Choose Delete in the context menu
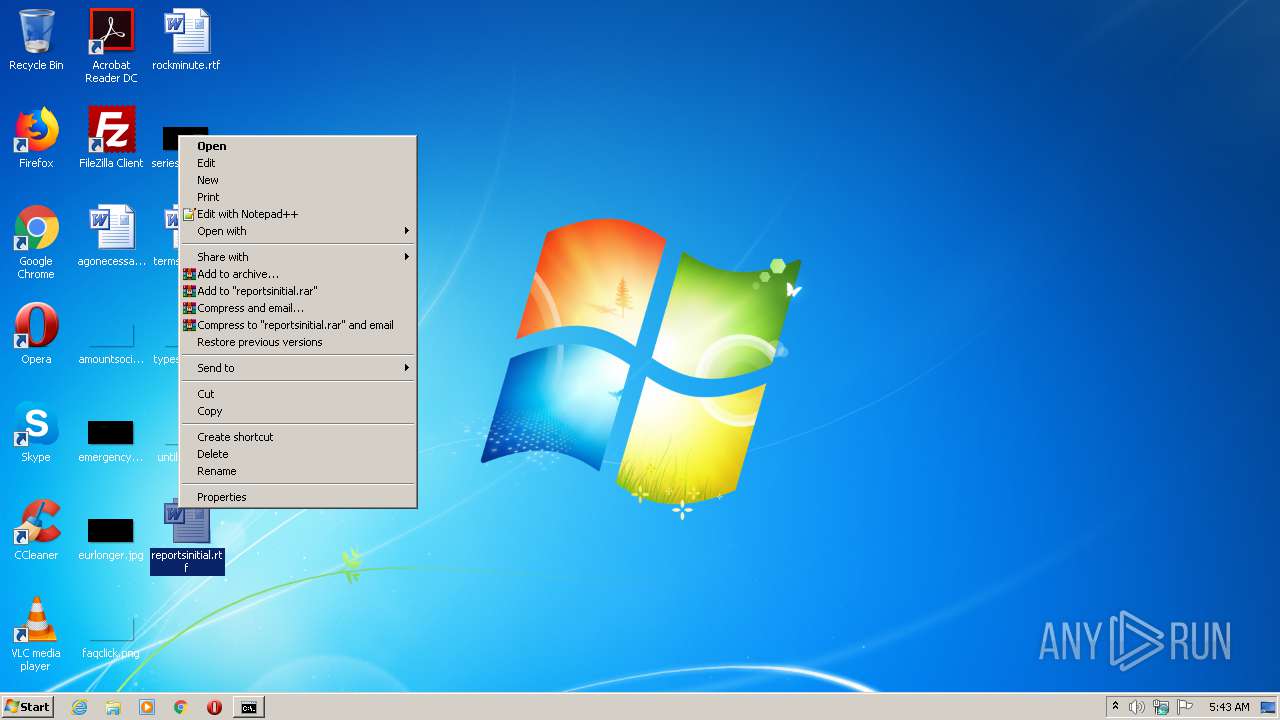1280x720 pixels. (x=298, y=454)
